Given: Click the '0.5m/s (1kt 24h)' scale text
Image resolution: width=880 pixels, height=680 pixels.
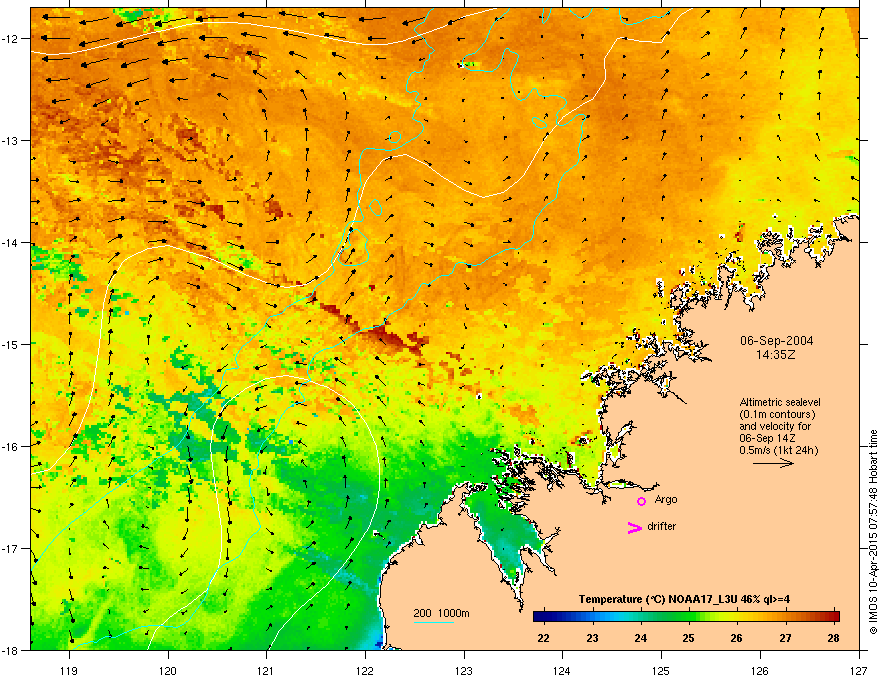Looking at the screenshot, I should (778, 450).
